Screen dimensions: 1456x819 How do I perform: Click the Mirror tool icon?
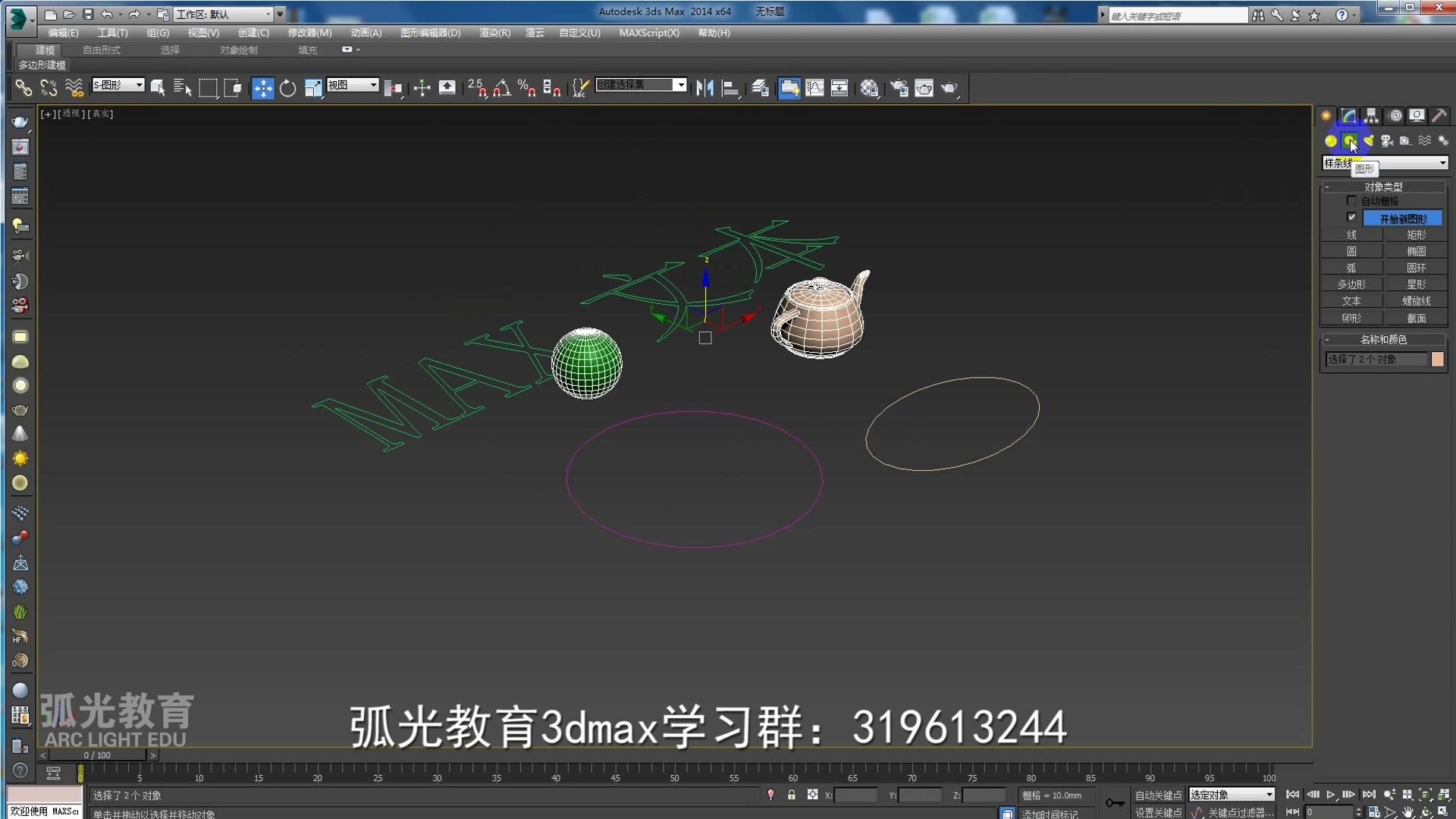704,88
